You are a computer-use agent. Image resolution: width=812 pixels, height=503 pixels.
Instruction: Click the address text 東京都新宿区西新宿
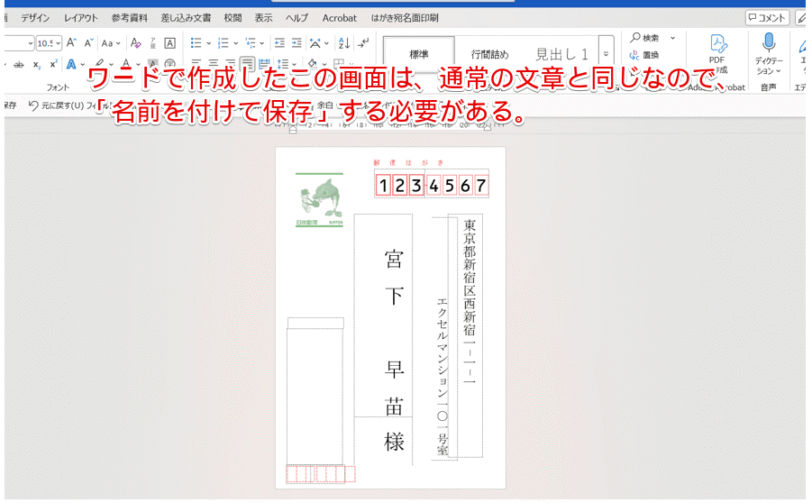(x=469, y=276)
